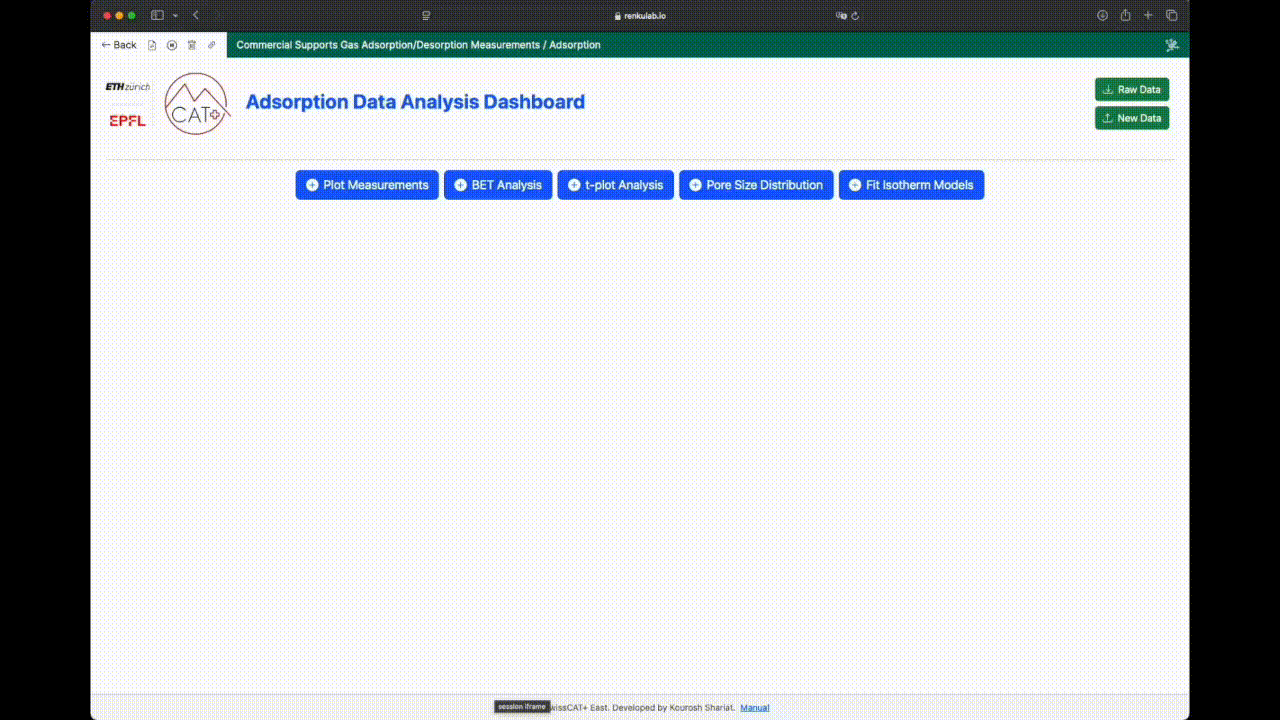Show Safari tab overview
This screenshot has height=720, width=1280.
pos(1172,15)
